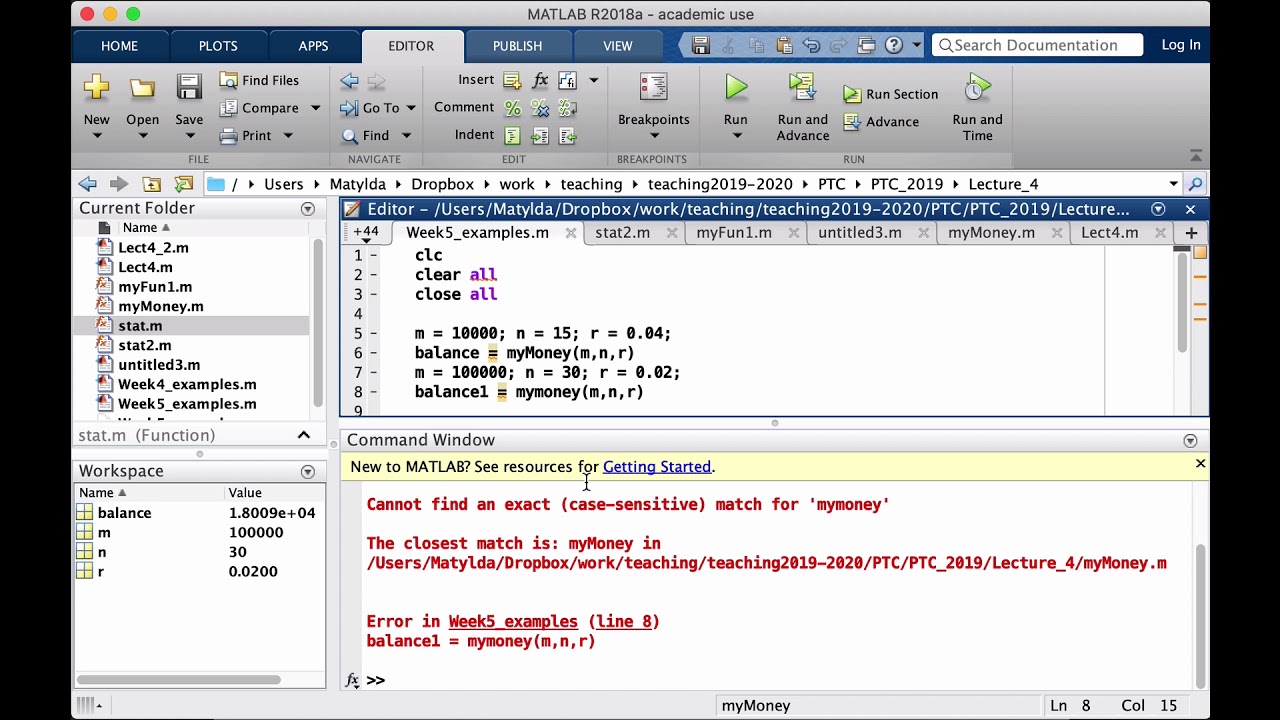The width and height of the screenshot is (1280, 720).
Task: Open Workspace panel actions menu
Action: (x=308, y=472)
